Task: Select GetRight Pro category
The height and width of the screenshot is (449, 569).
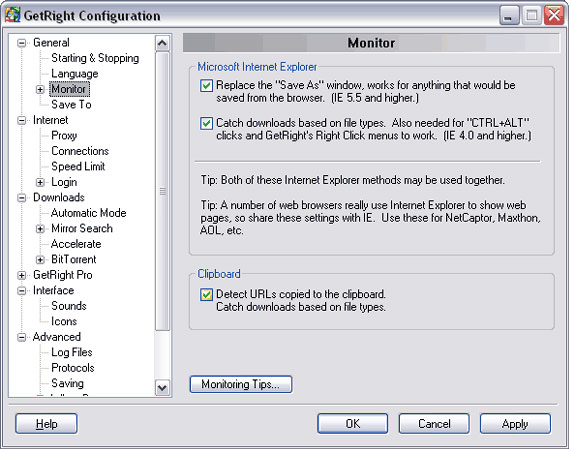Action: (x=63, y=275)
